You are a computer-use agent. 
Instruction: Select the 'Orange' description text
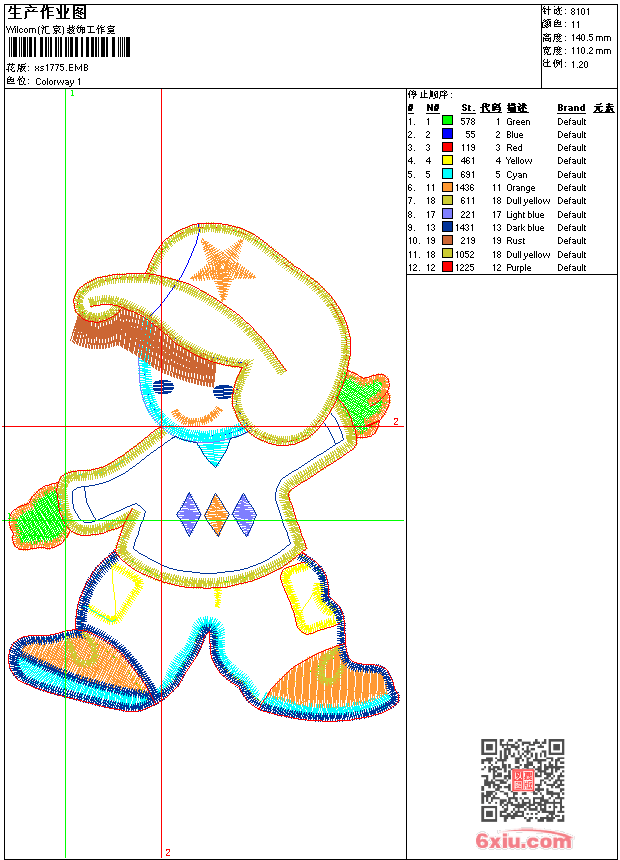click(x=521, y=188)
